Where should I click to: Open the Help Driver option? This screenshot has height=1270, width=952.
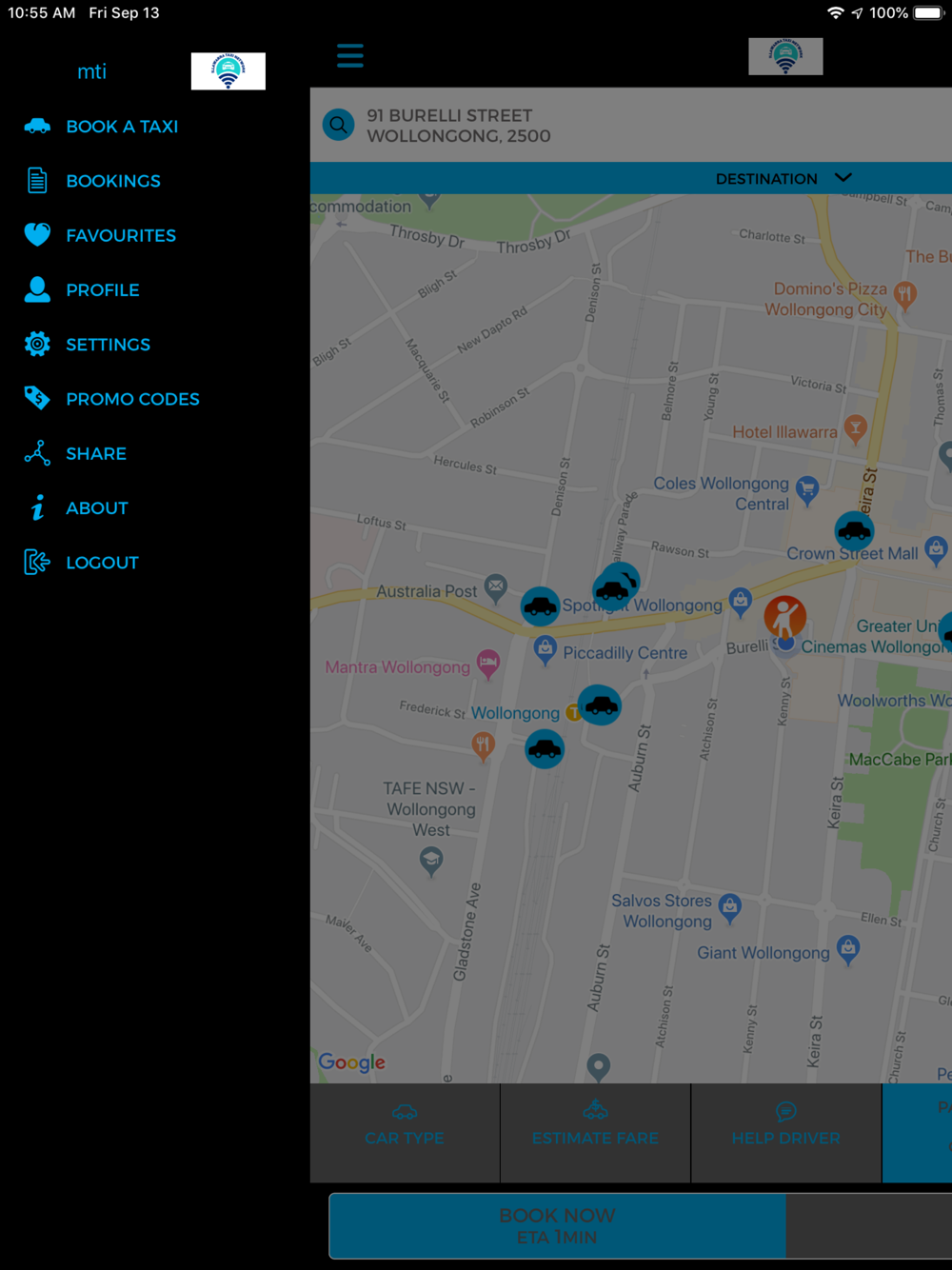(x=786, y=1133)
